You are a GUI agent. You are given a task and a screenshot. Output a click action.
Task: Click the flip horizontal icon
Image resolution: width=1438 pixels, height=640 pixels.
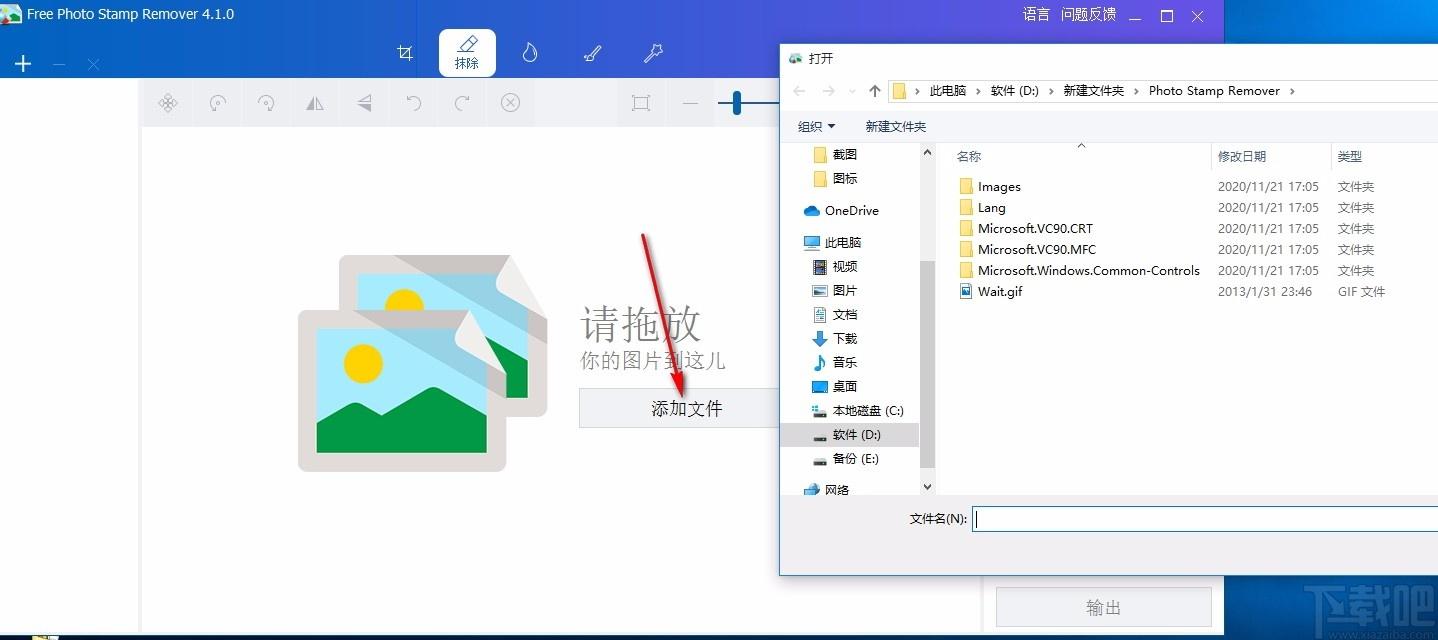coord(315,103)
